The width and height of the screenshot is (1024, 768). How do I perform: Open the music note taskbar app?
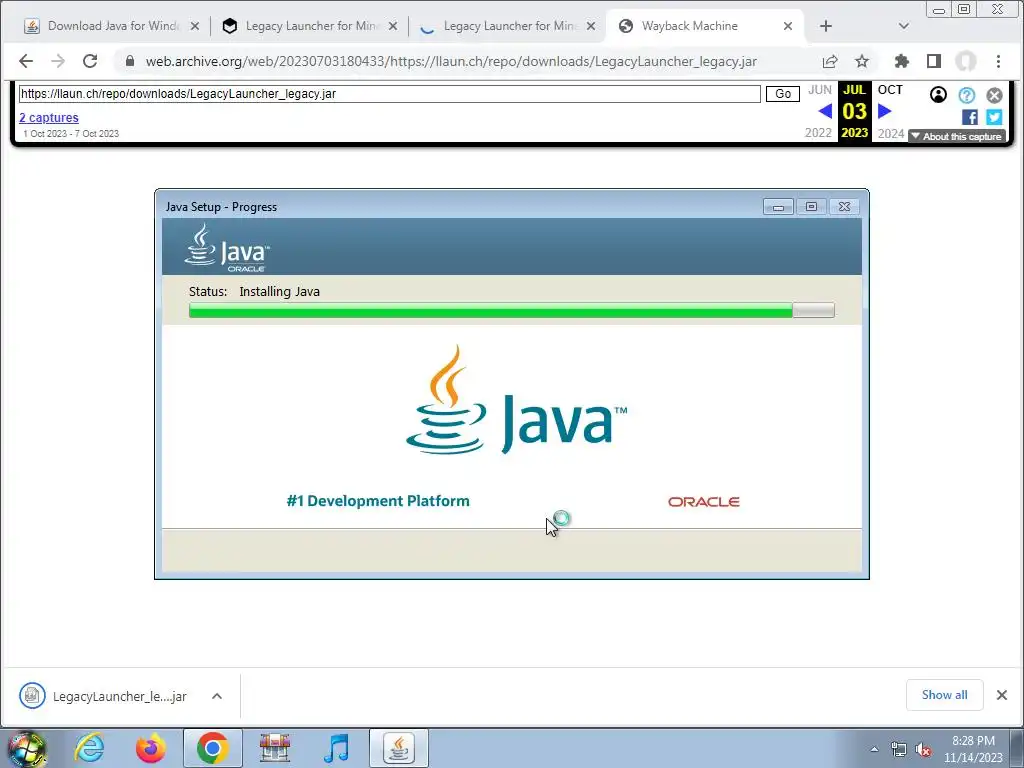point(337,748)
